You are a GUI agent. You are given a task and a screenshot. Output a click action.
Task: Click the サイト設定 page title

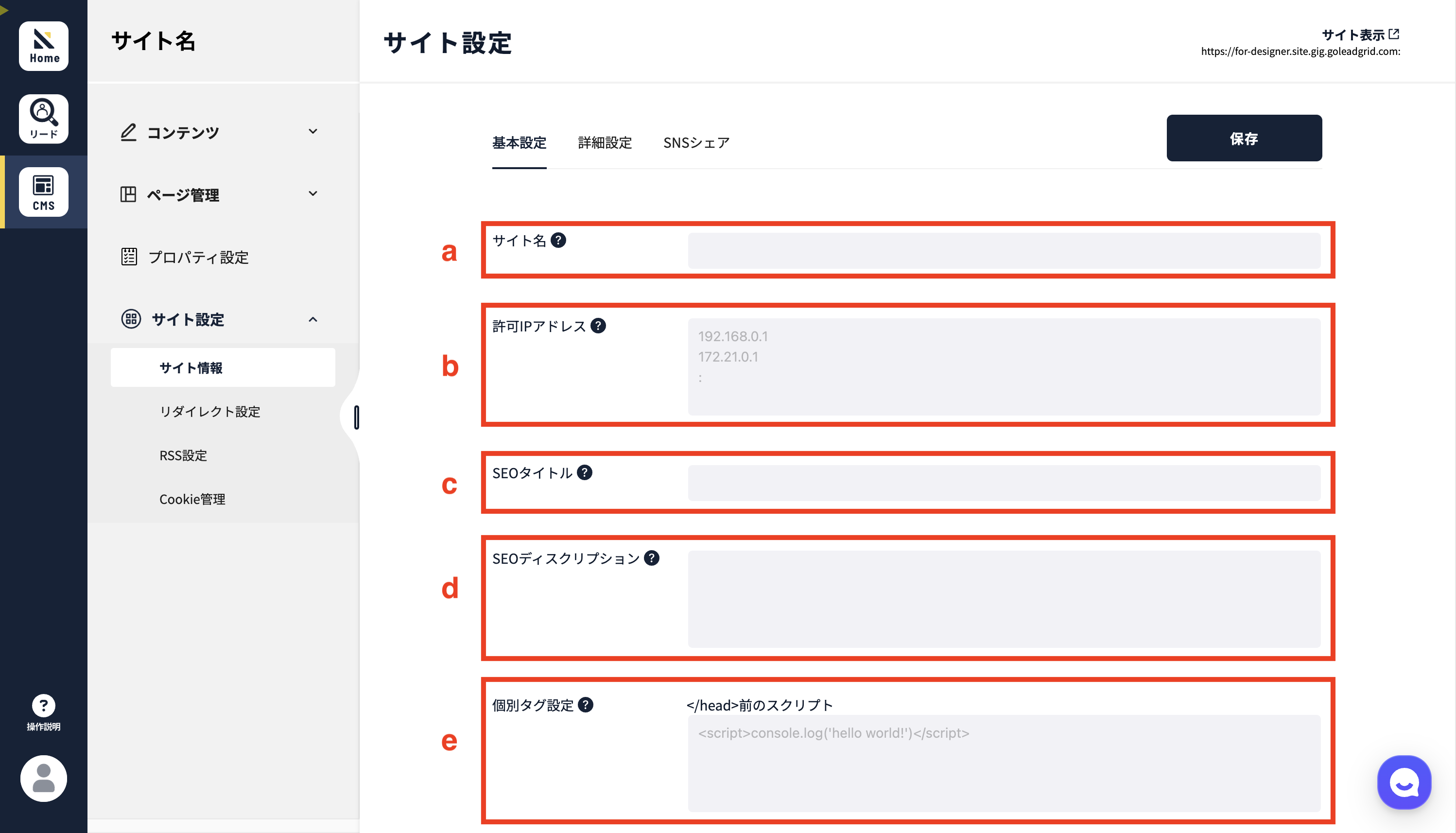click(448, 43)
